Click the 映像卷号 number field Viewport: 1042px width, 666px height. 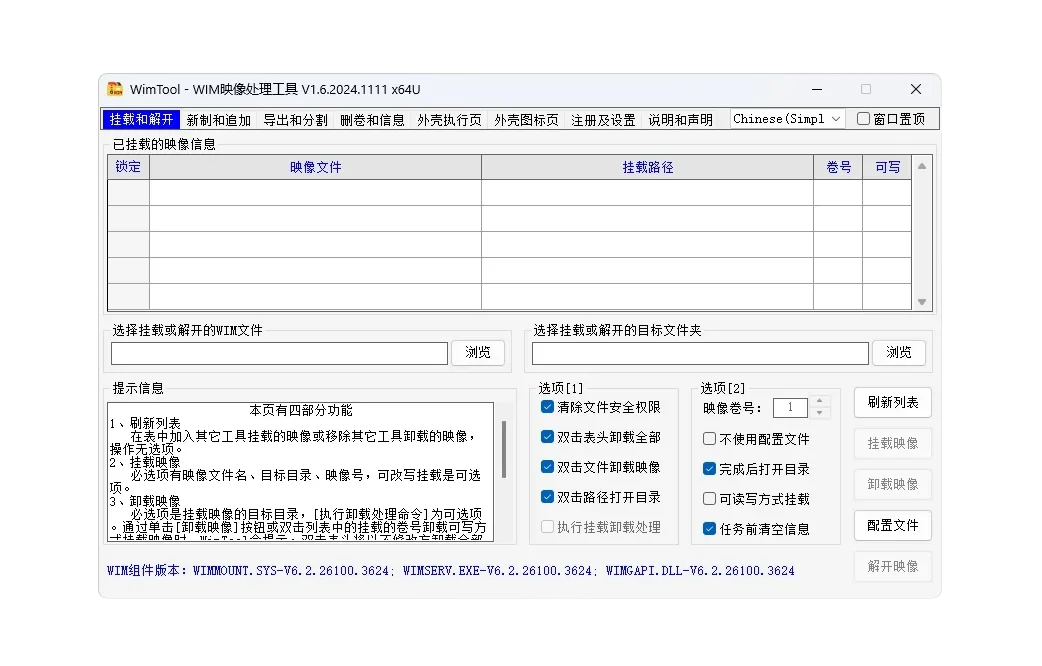point(791,407)
